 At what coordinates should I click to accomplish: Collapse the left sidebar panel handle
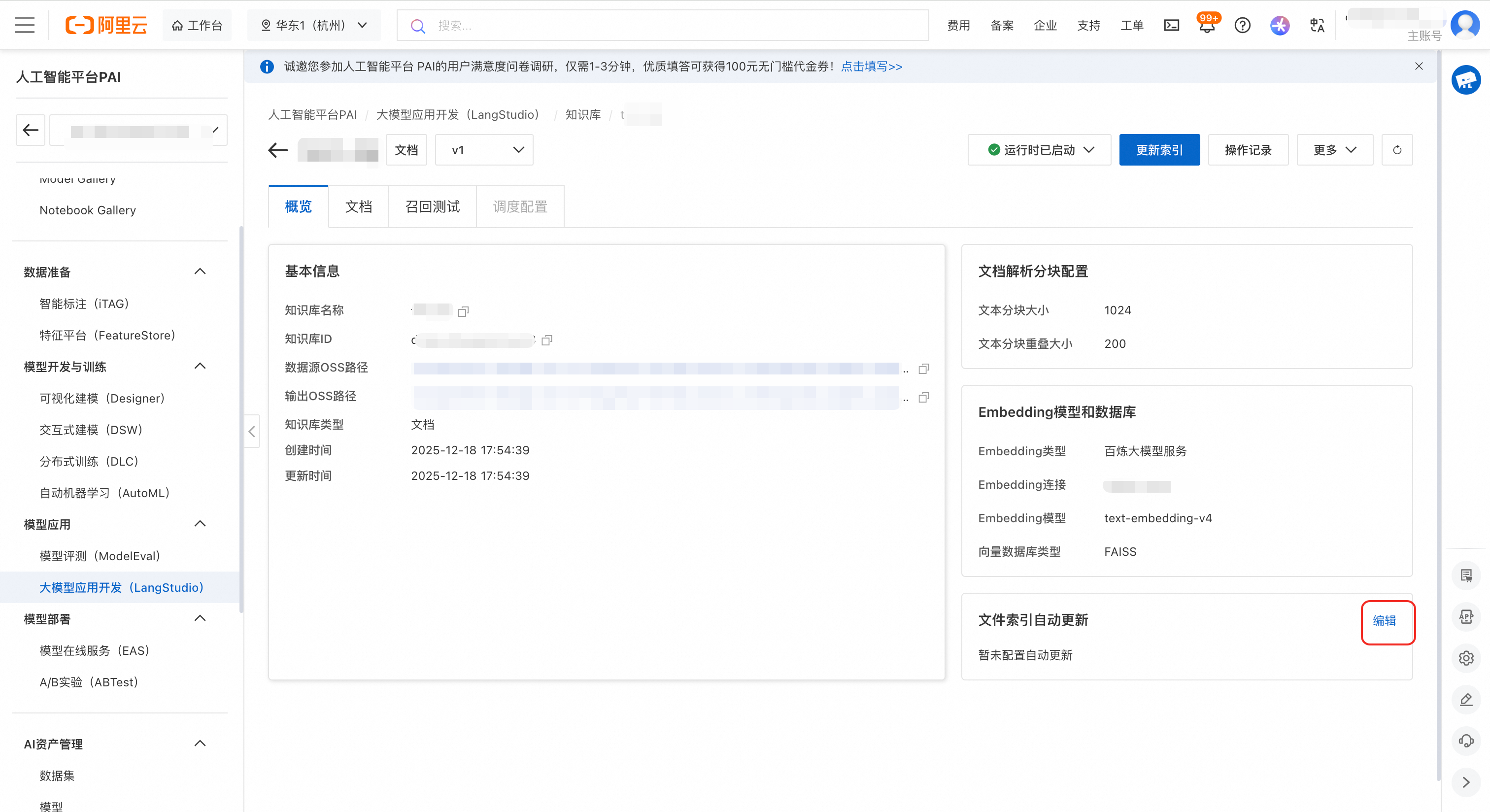point(252,431)
